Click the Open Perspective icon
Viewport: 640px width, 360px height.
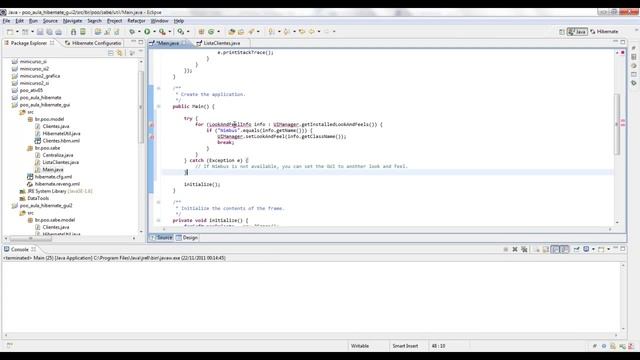point(562,31)
